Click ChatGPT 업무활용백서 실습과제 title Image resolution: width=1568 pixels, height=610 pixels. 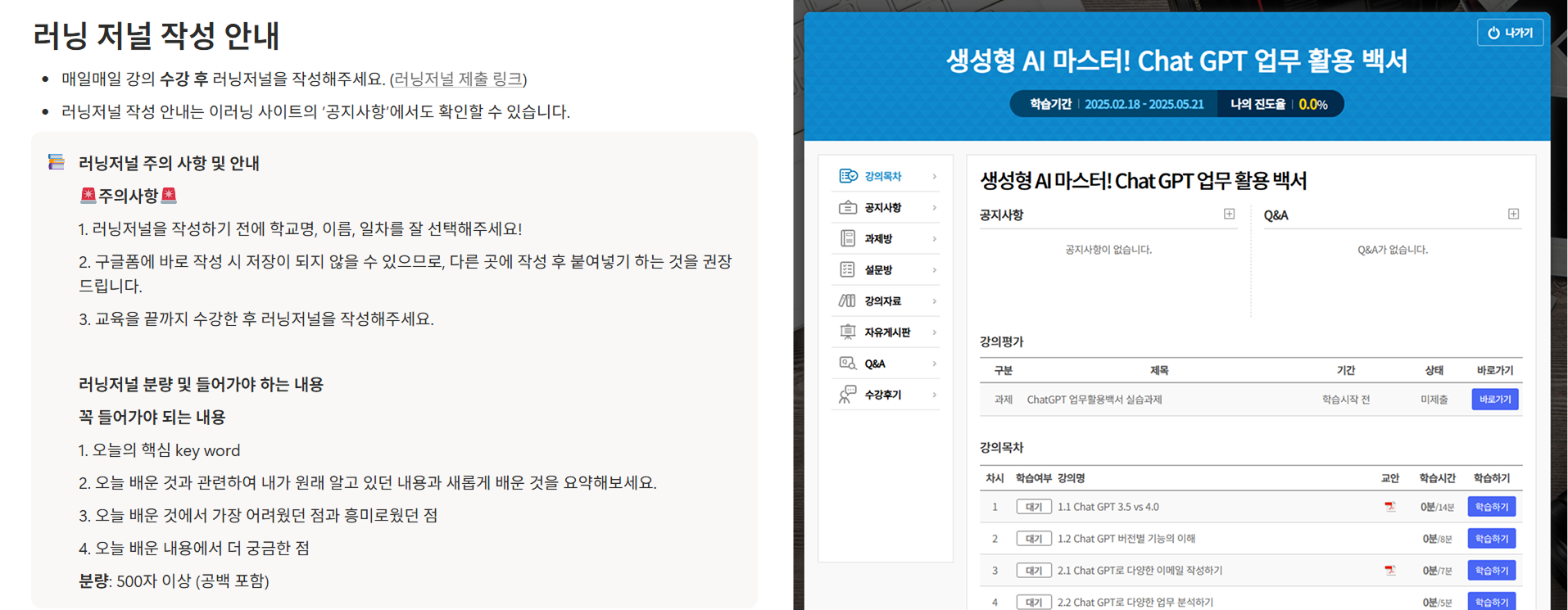(1094, 400)
